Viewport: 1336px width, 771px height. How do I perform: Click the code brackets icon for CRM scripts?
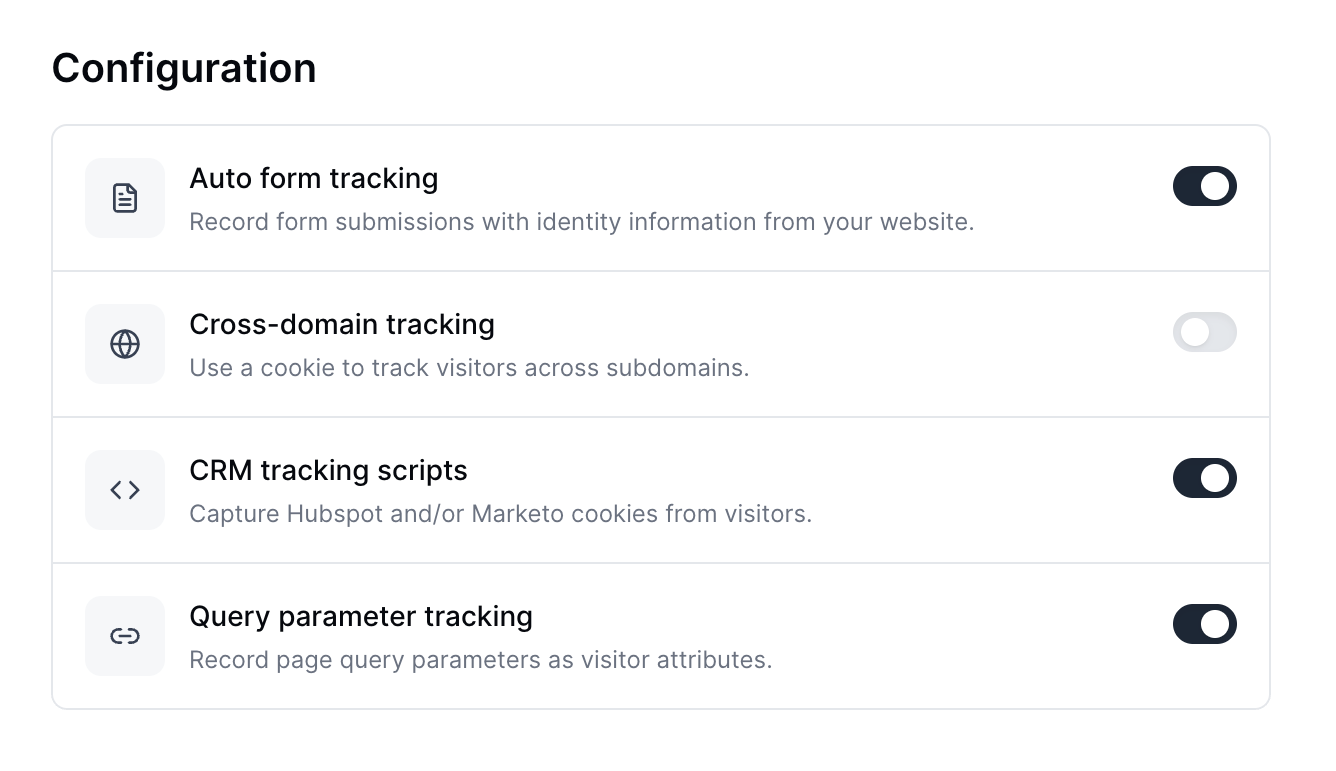[x=125, y=490]
